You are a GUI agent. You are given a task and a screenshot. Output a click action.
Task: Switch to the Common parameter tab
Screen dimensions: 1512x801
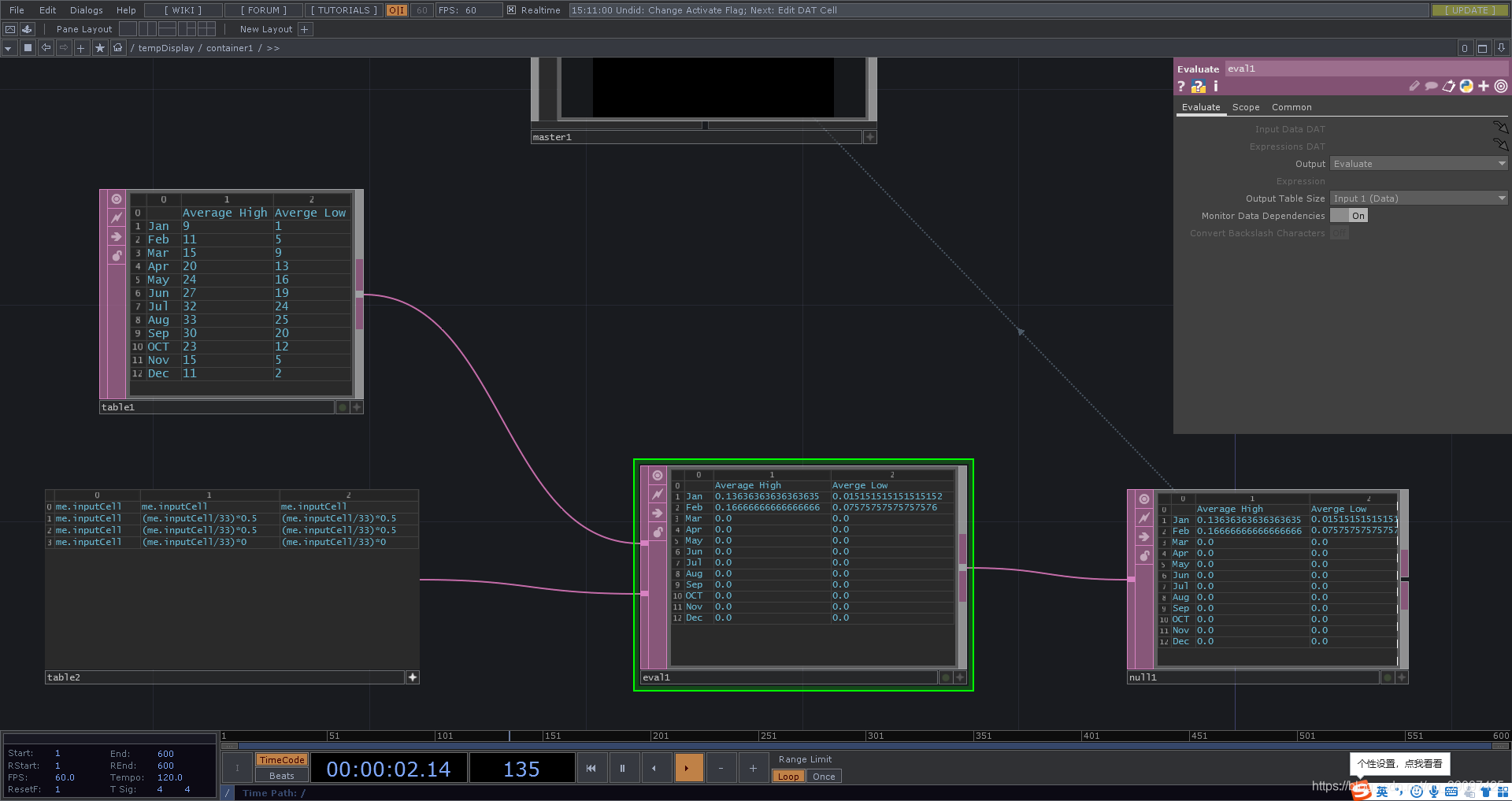point(1291,107)
